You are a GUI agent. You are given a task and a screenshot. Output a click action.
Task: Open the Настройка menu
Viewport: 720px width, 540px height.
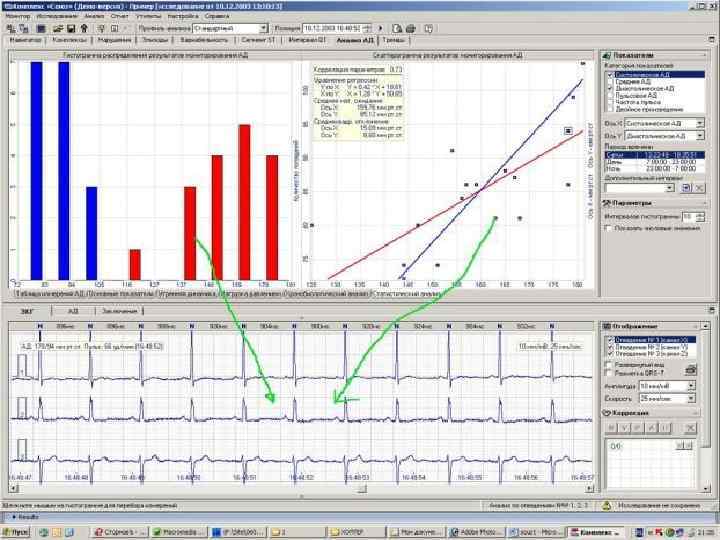(x=183, y=17)
